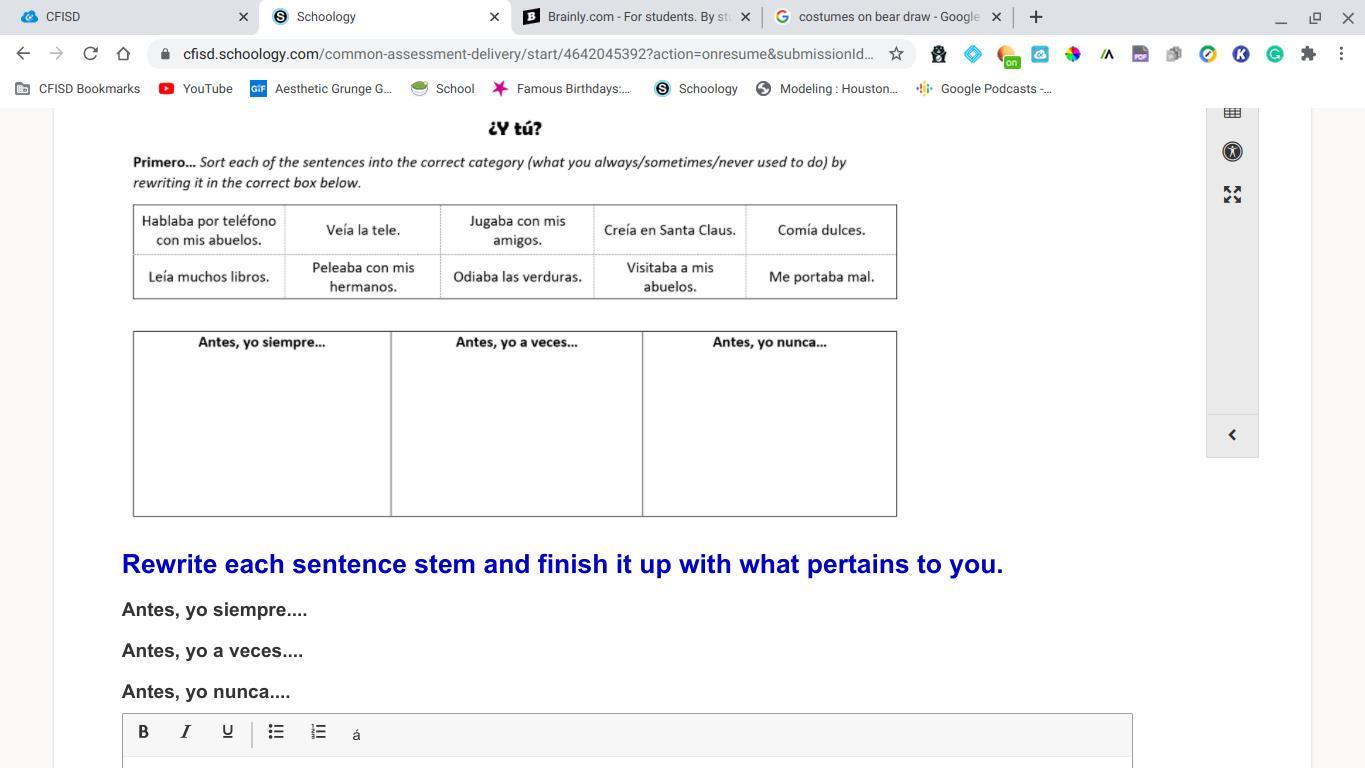Bookmark this page with the star
Image resolution: width=1365 pixels, height=768 pixels.
(896, 54)
